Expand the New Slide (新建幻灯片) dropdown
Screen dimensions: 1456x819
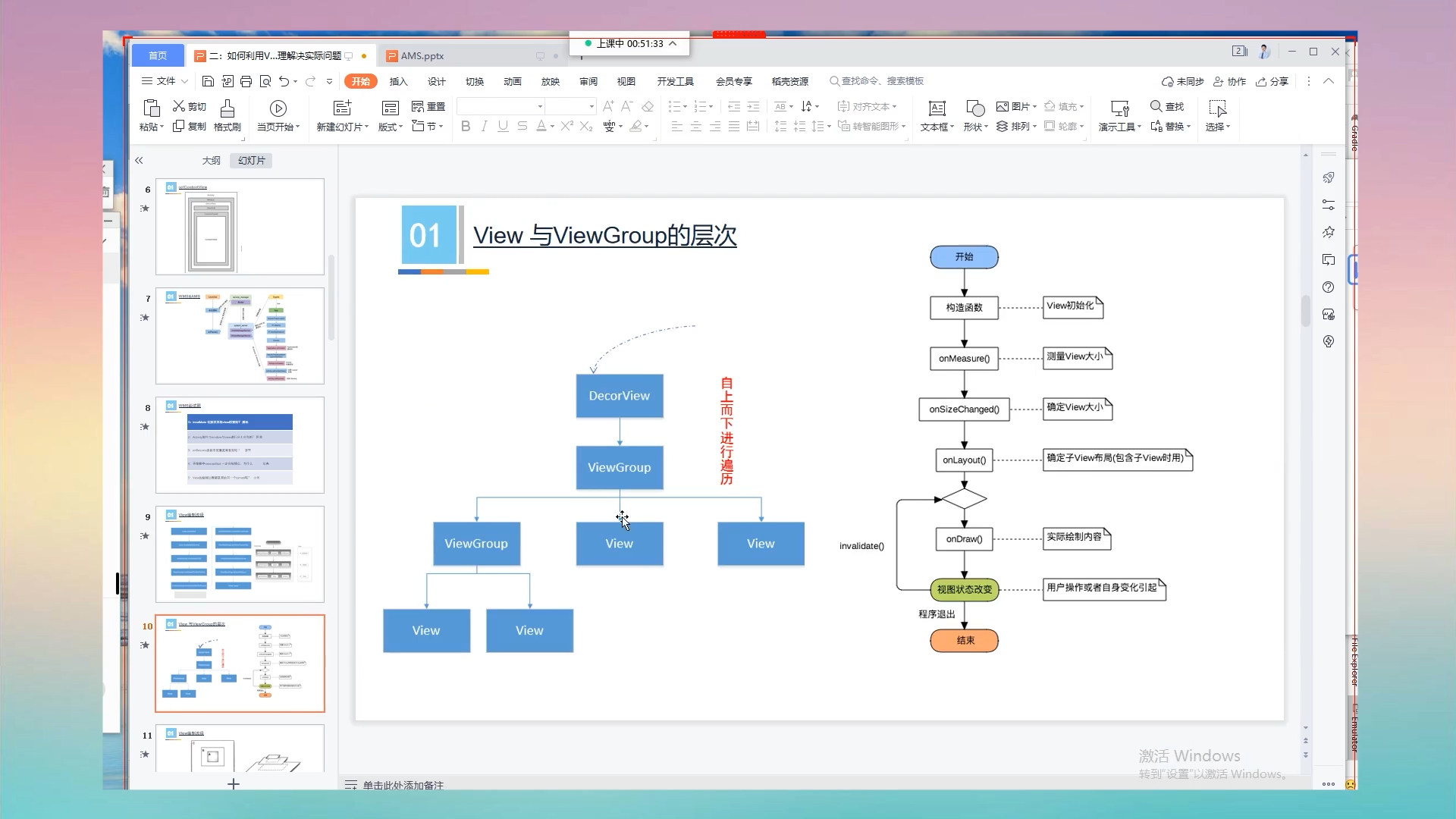coord(366,127)
